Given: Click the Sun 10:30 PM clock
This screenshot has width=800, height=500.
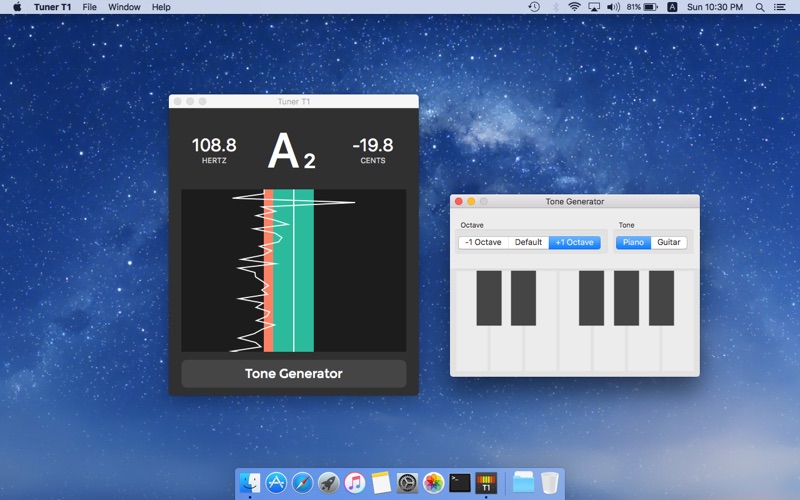Looking at the screenshot, I should 714,7.
